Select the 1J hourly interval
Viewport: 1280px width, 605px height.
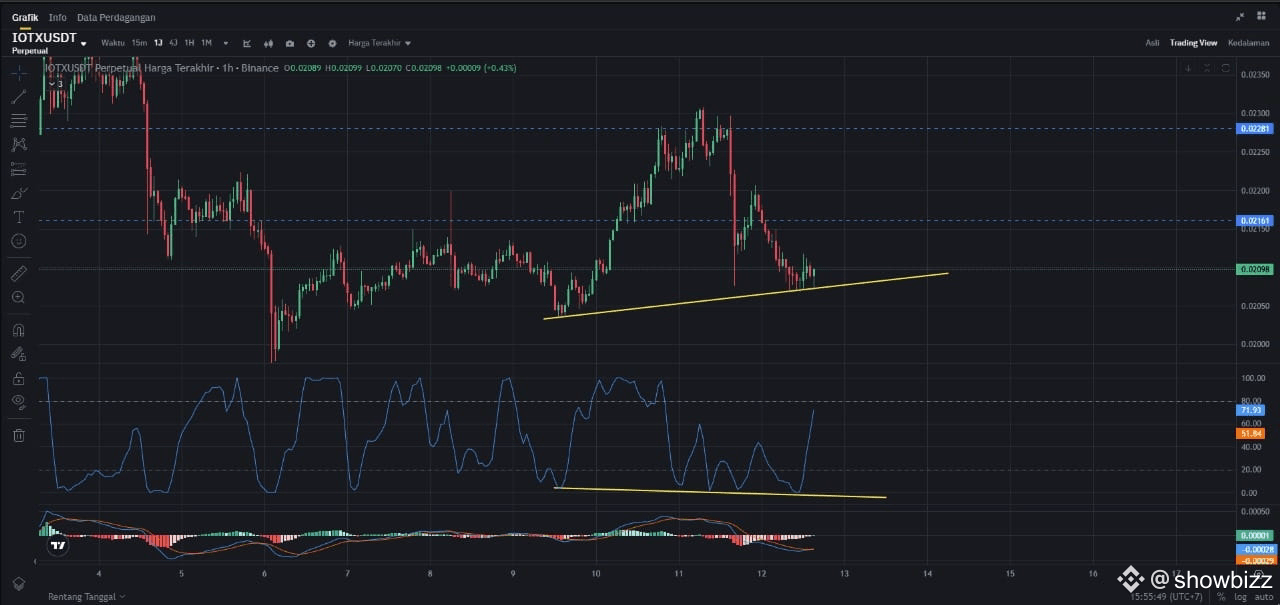tap(158, 43)
